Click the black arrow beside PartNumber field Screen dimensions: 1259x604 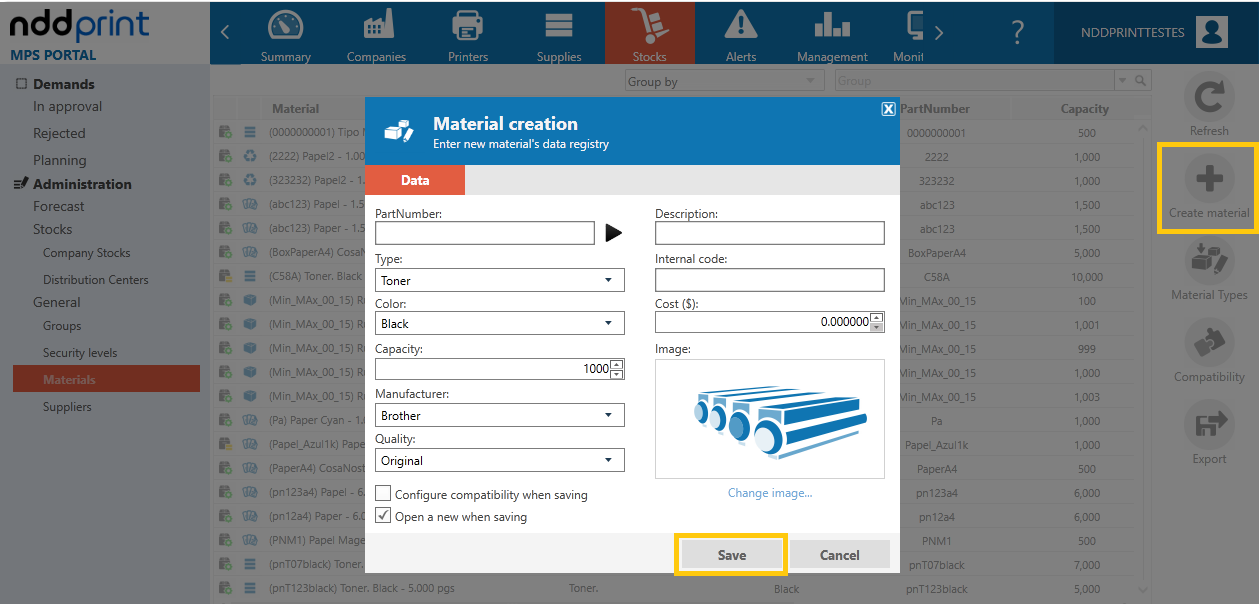(x=614, y=233)
